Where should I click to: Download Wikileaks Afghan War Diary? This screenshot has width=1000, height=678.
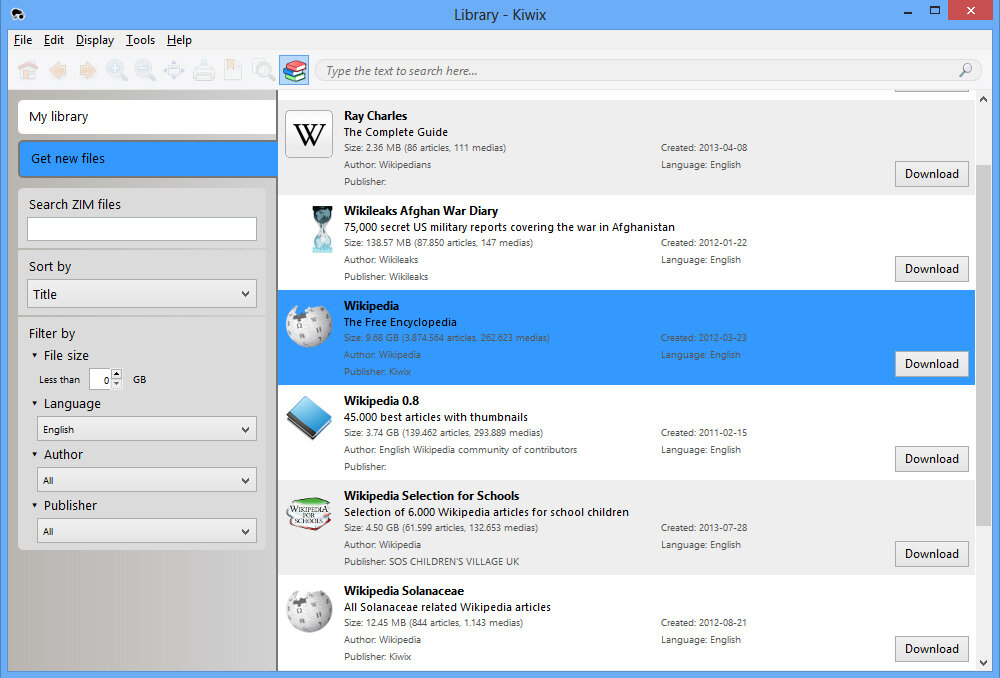(931, 269)
